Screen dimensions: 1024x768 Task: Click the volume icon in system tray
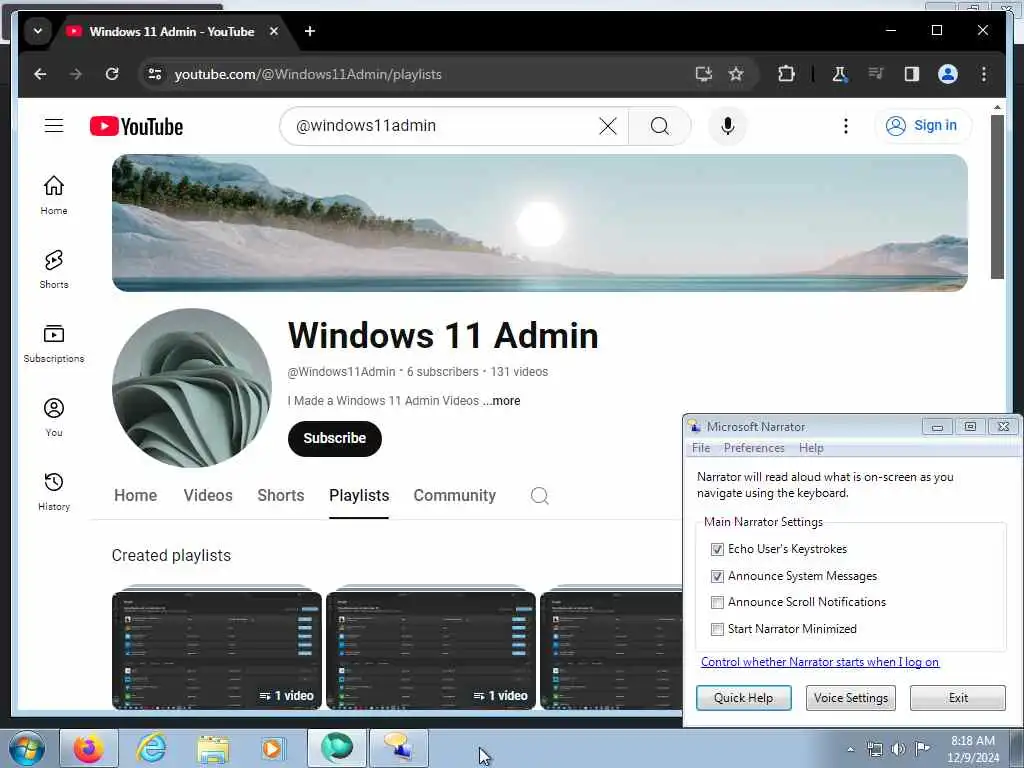898,749
